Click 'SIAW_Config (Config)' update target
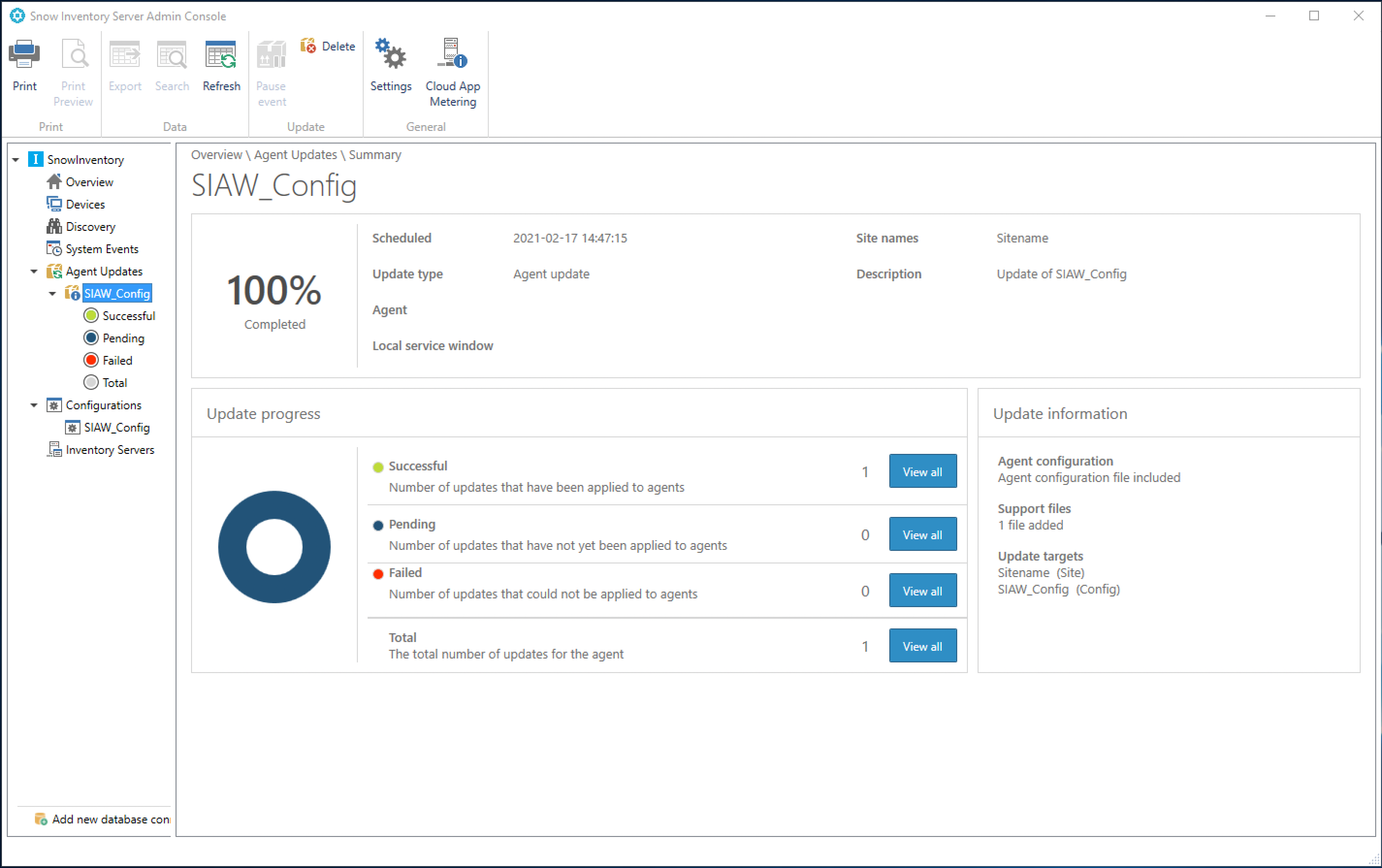1382x868 pixels. 1059,589
